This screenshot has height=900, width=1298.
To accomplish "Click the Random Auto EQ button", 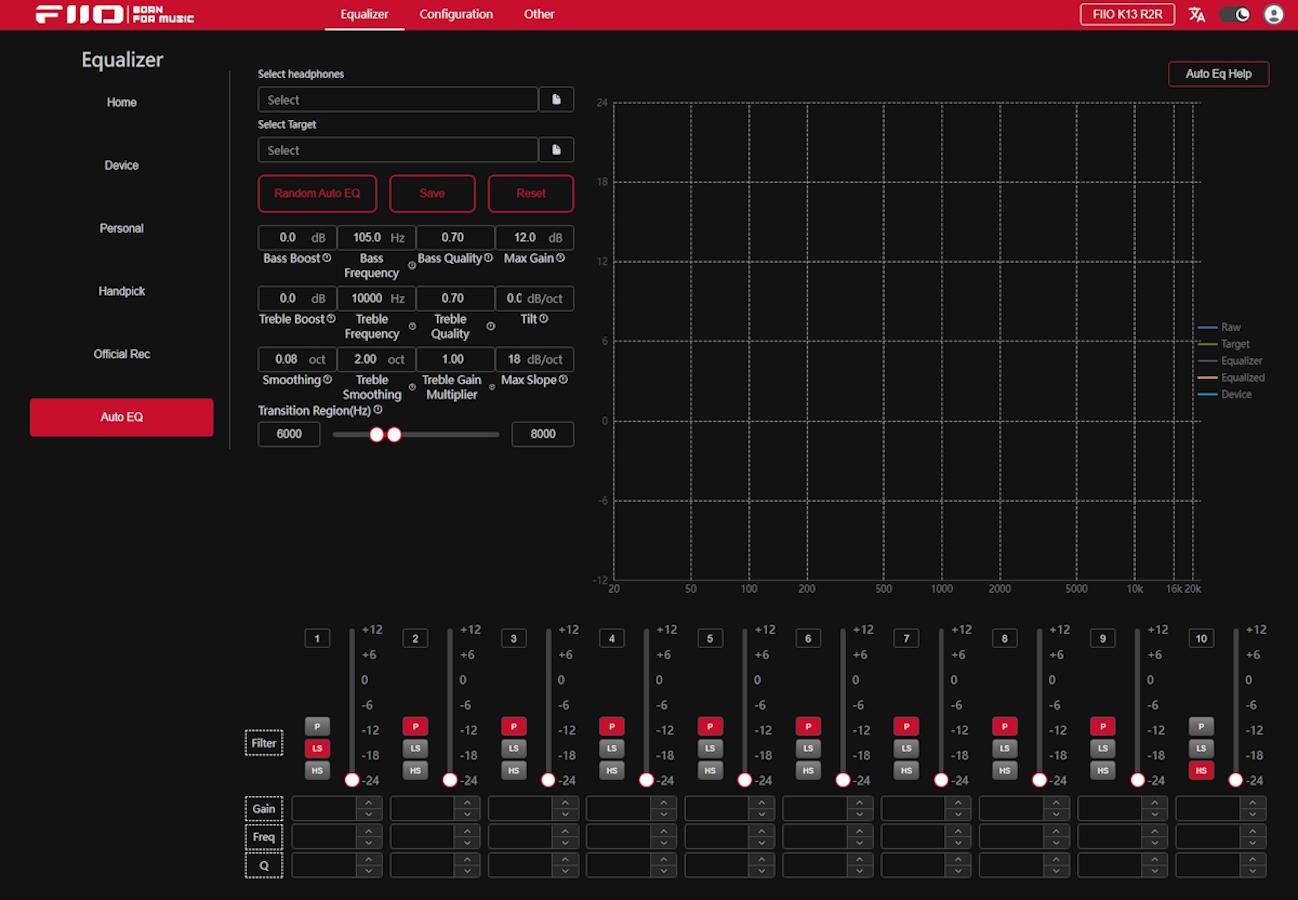I will [317, 193].
